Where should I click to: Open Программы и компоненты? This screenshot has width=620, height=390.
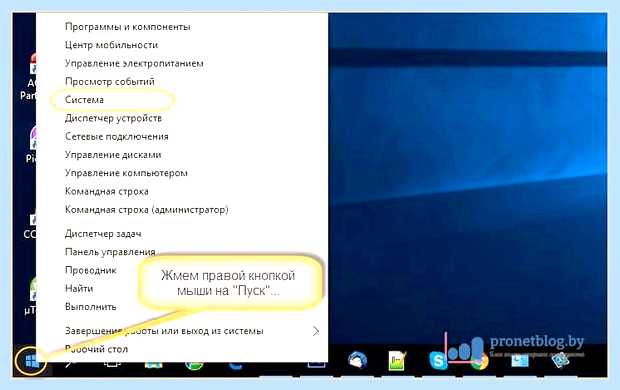coord(128,27)
